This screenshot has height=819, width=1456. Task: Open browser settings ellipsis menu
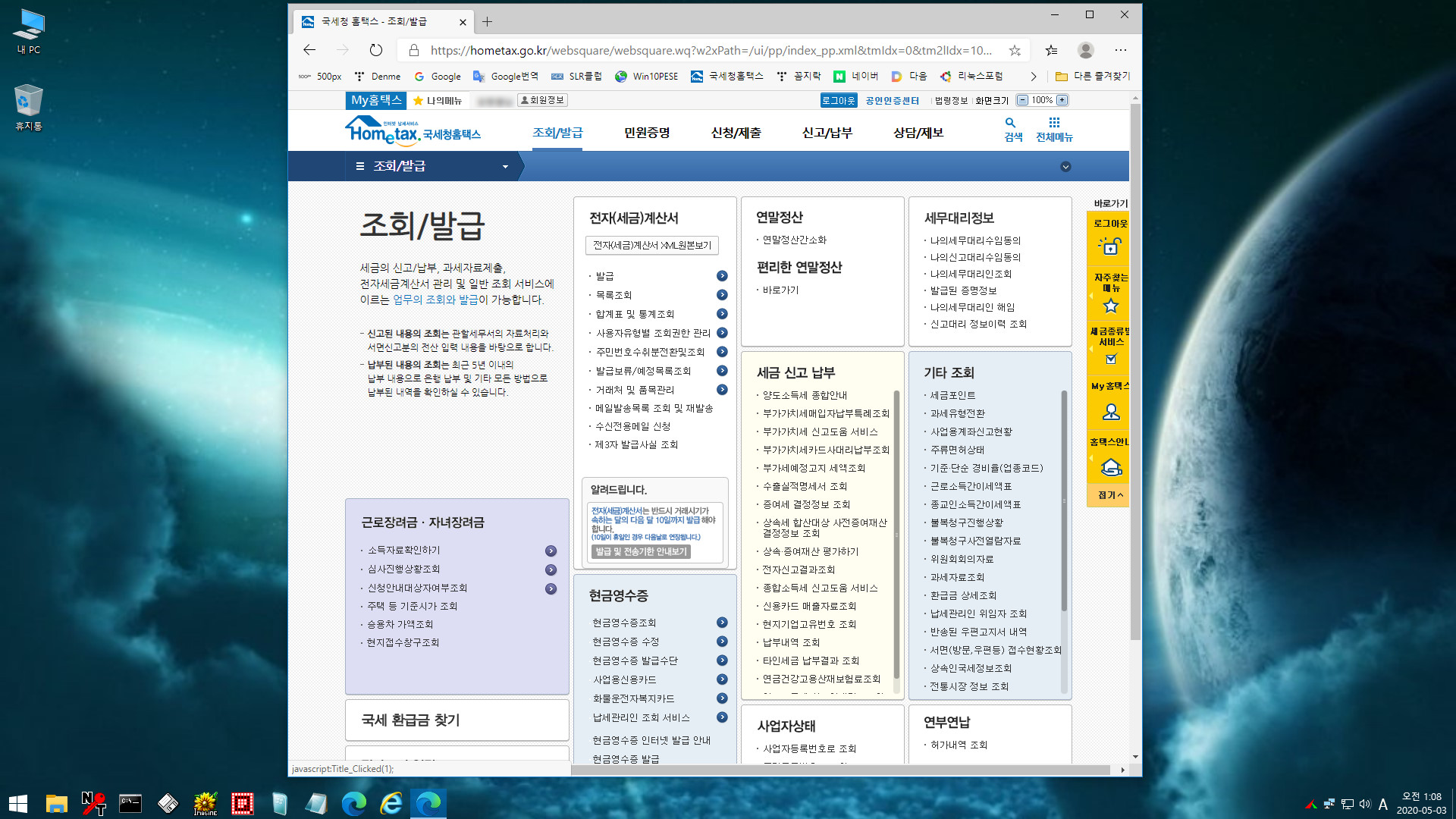[x=1121, y=50]
